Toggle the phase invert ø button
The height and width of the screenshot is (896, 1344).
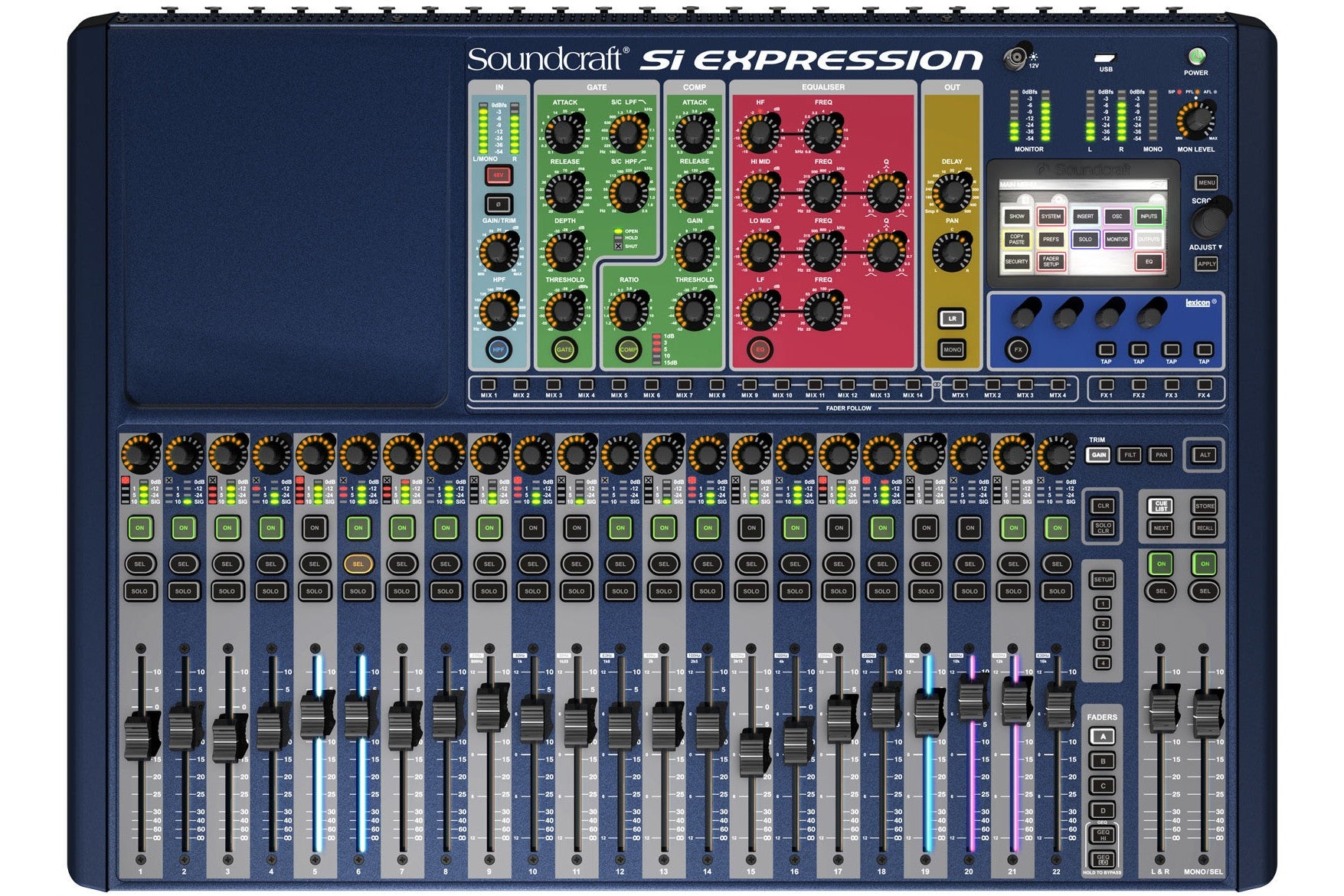click(499, 204)
